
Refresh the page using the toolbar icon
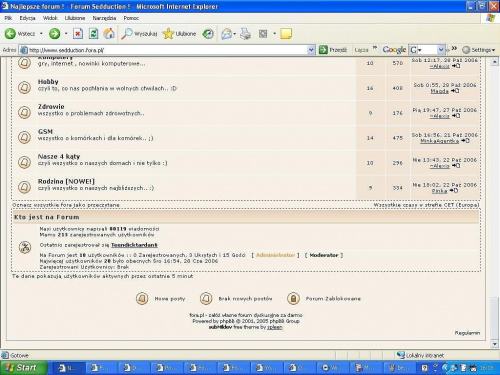[93, 34]
